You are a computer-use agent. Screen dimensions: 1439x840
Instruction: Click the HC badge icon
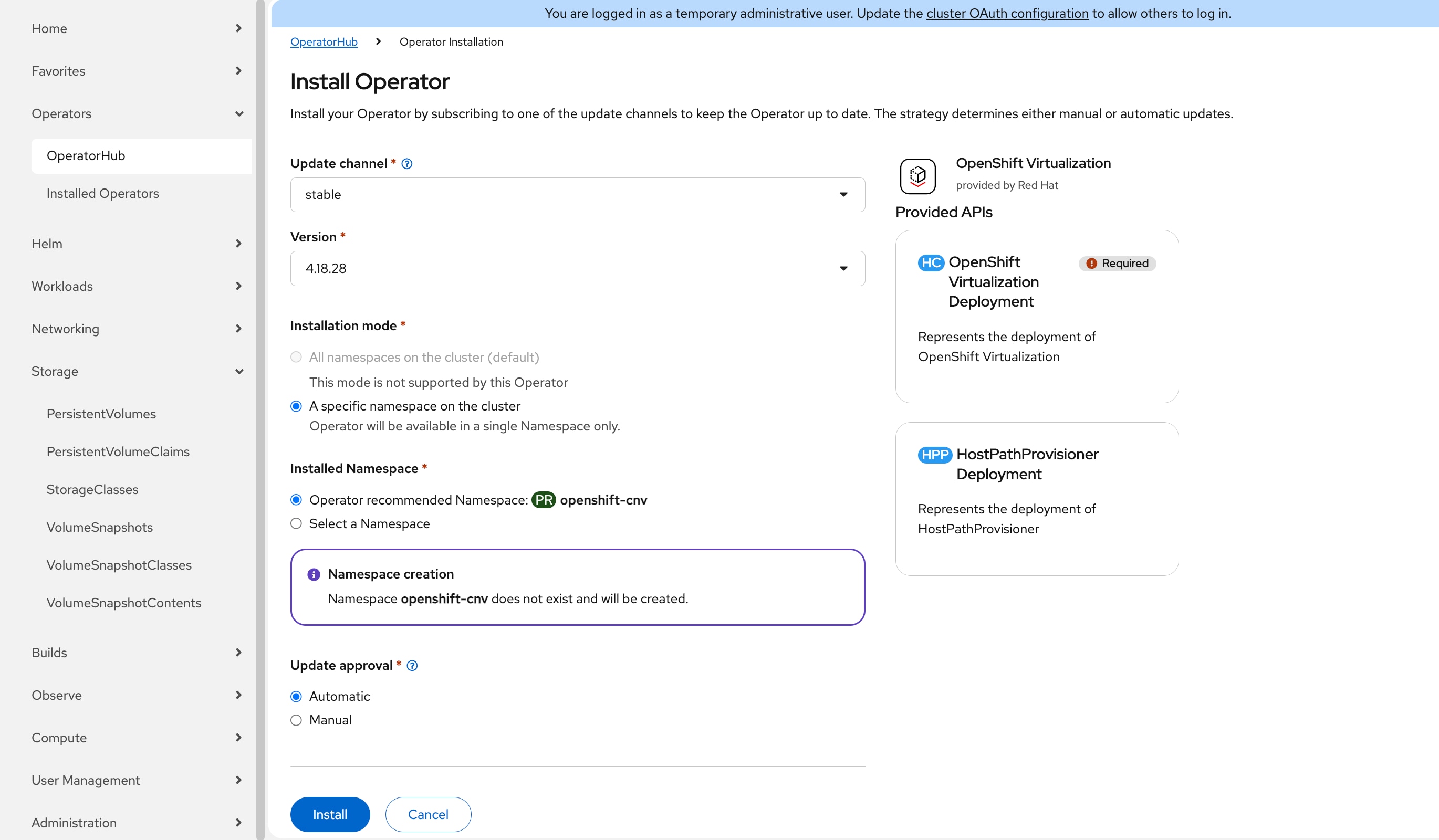[x=931, y=262]
